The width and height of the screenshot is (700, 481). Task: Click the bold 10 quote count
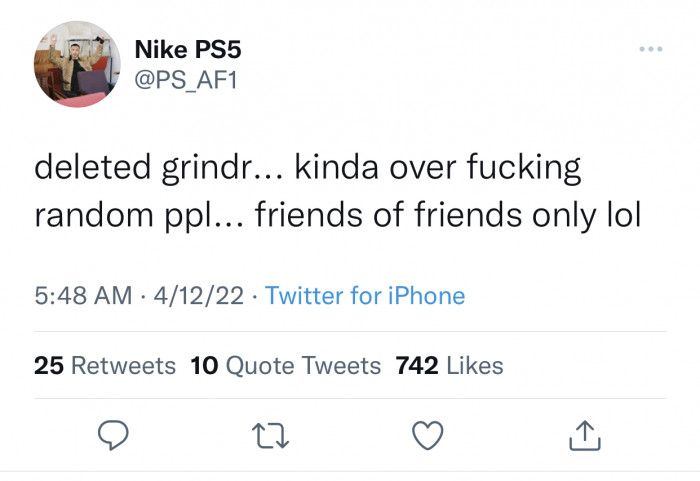pyautogui.click(x=204, y=365)
